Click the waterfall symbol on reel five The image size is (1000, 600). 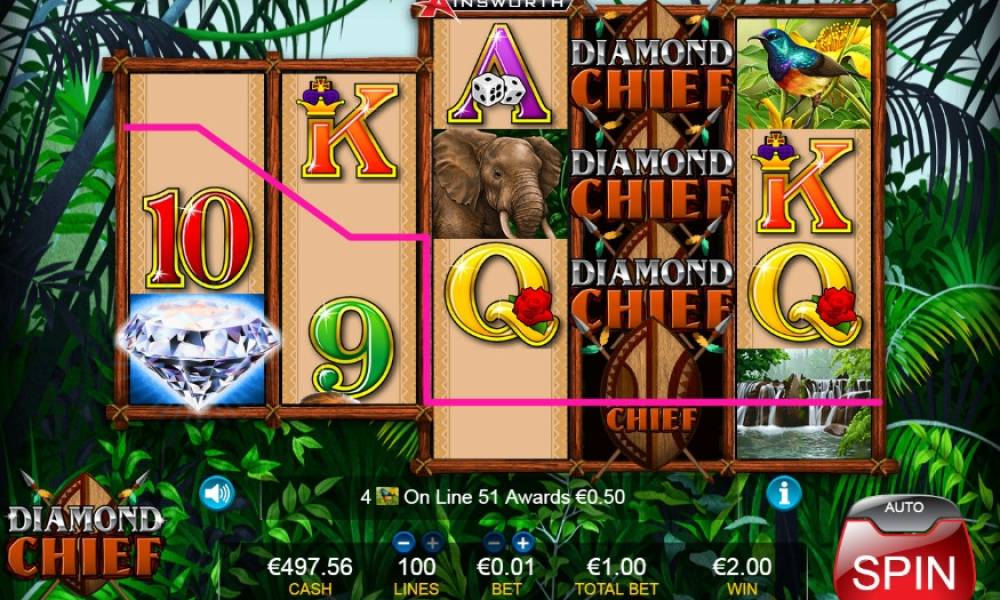(804, 402)
